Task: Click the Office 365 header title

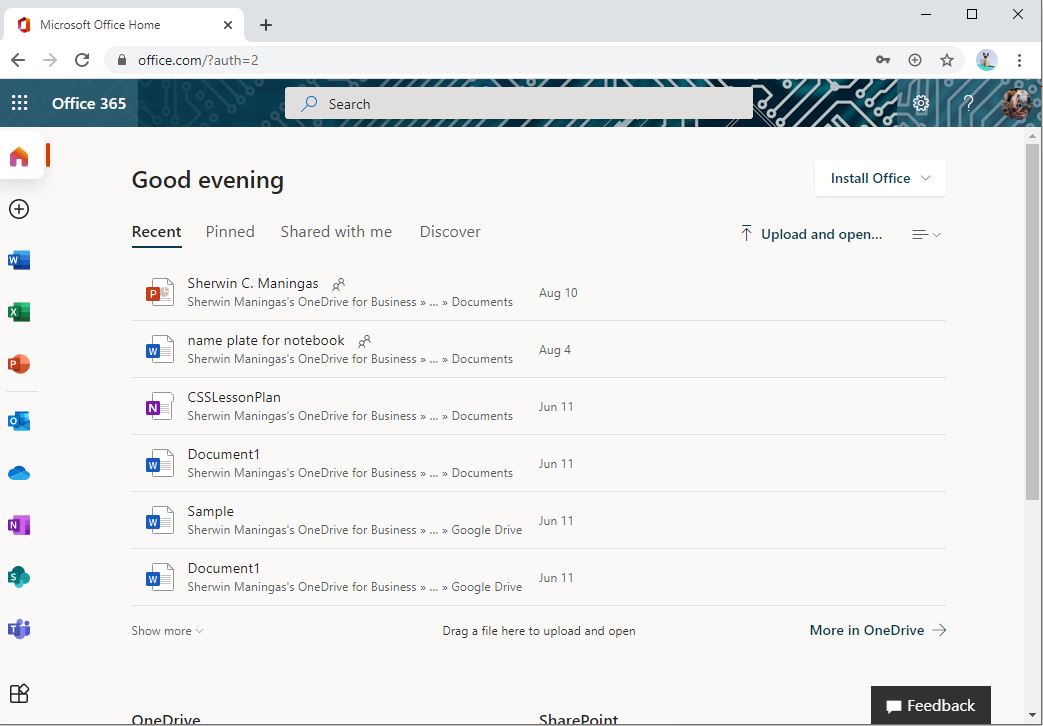Action: 89,103
